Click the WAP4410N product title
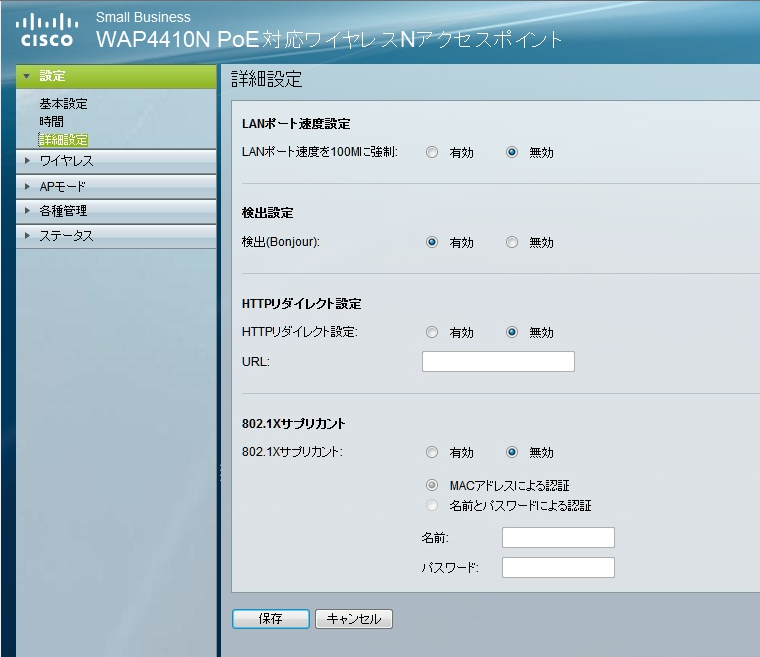The image size is (760, 657). 329,39
